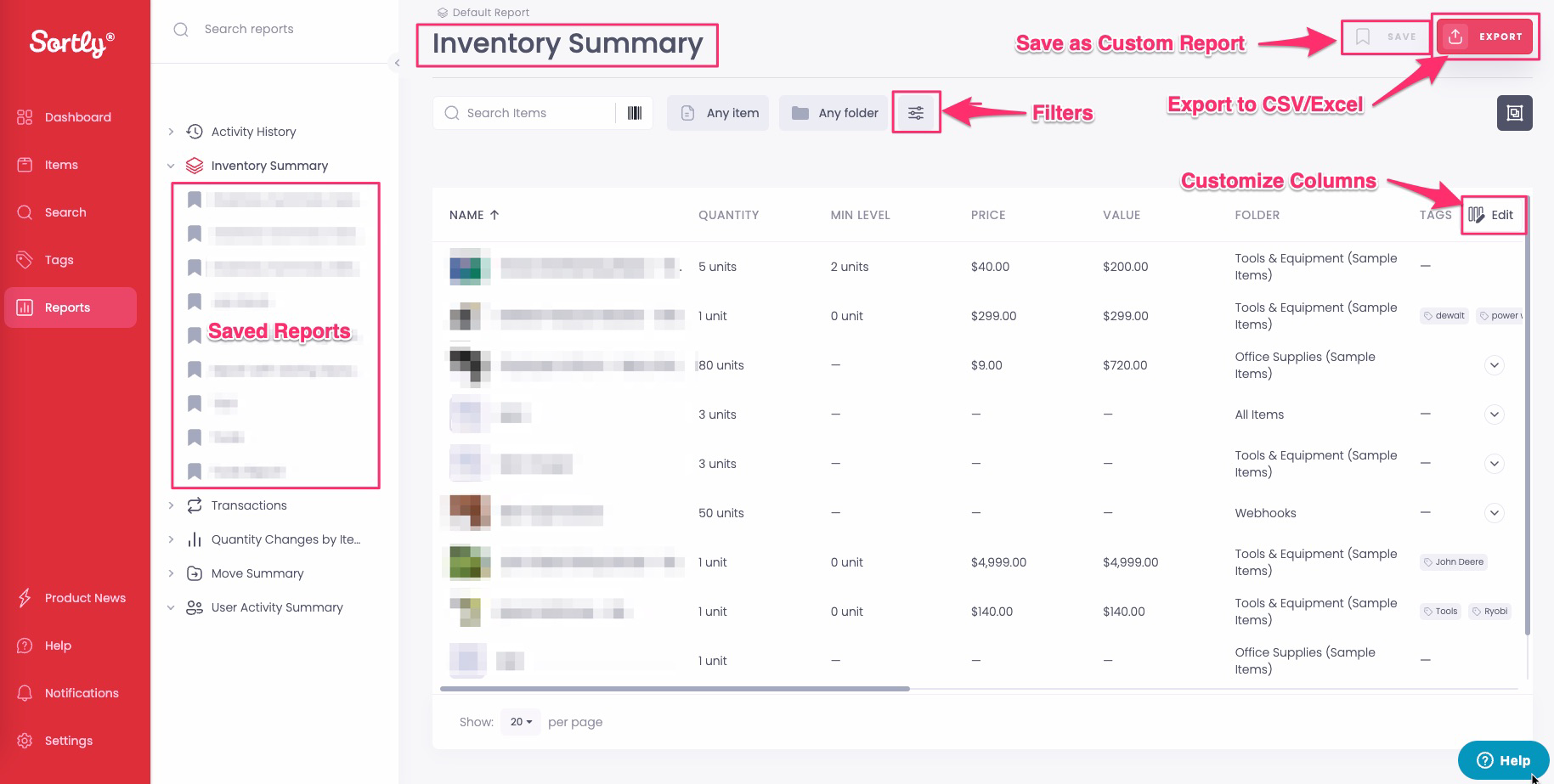Image resolution: width=1554 pixels, height=784 pixels.
Task: Open Tags in the sidebar
Action: click(59, 260)
